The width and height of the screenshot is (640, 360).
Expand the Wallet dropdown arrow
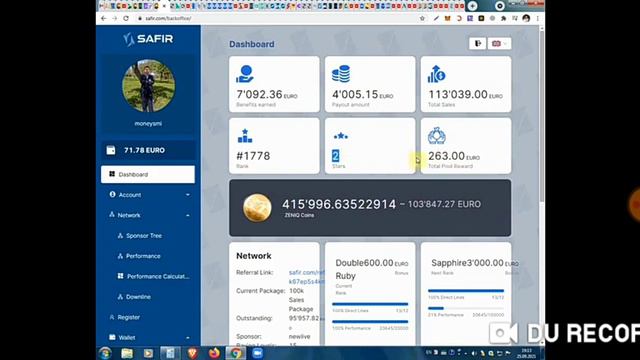[188, 338]
